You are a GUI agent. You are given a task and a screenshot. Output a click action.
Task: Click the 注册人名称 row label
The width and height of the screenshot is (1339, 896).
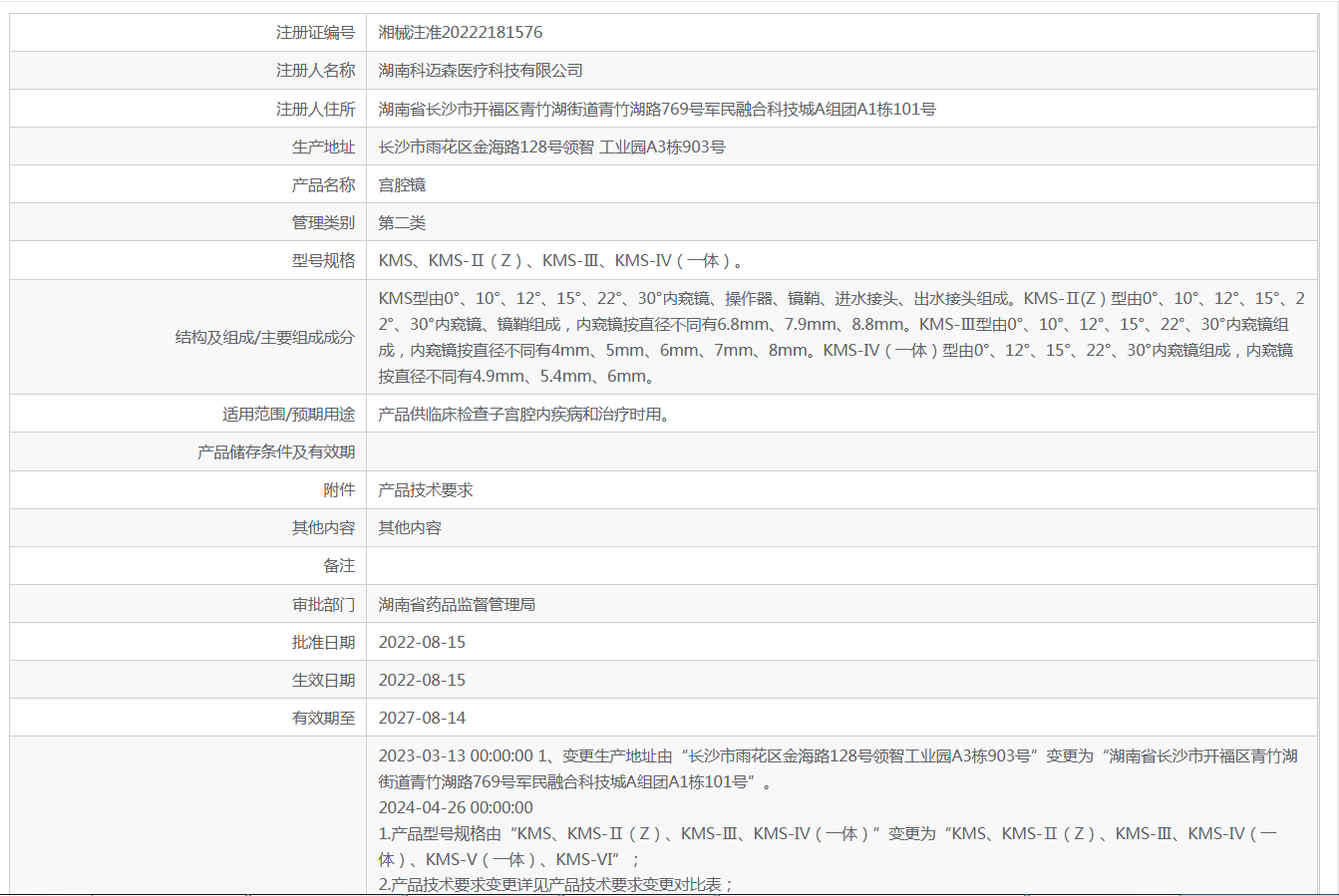pyautogui.click(x=315, y=71)
